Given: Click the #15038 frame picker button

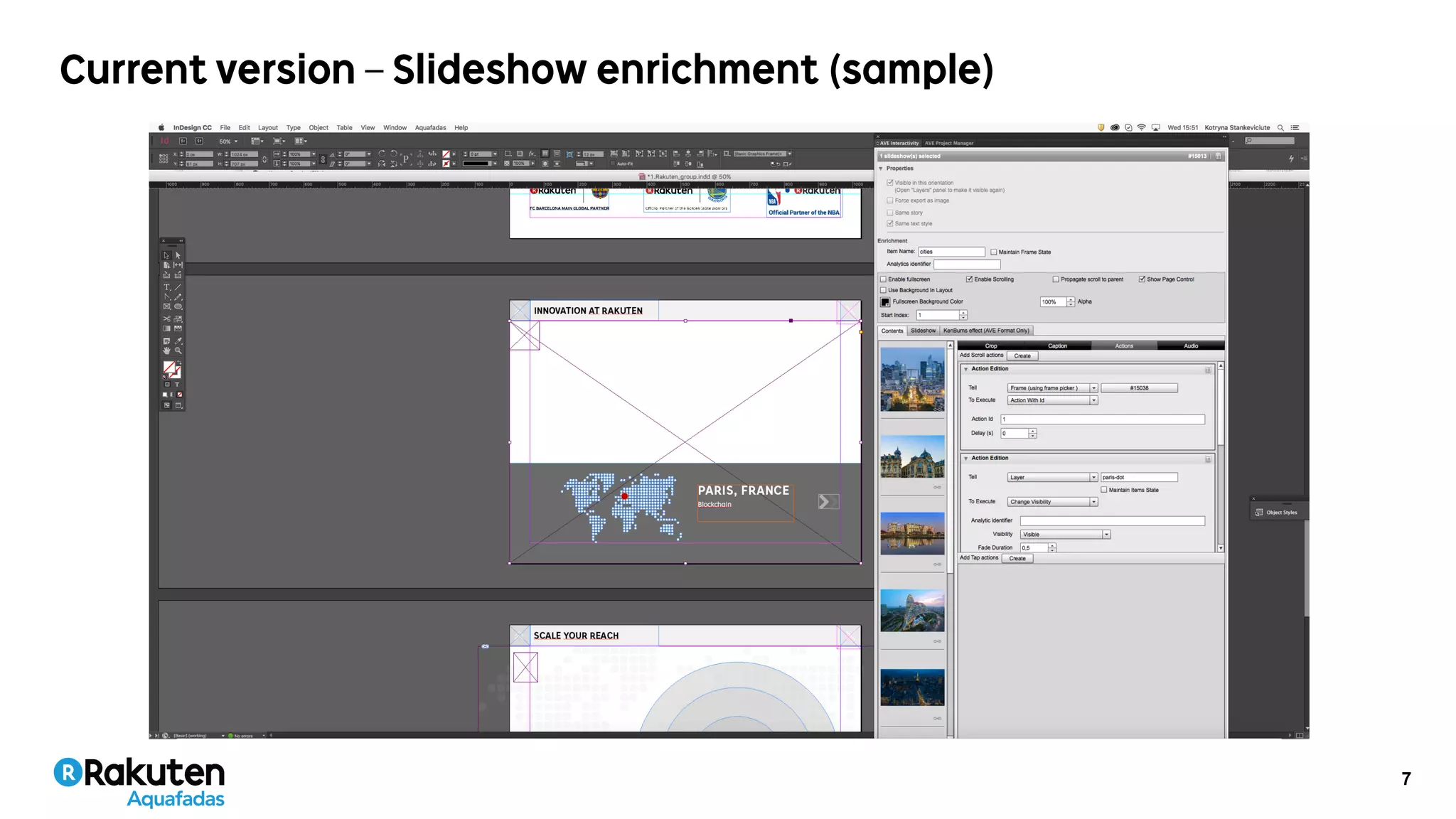Looking at the screenshot, I should coord(1139,388).
